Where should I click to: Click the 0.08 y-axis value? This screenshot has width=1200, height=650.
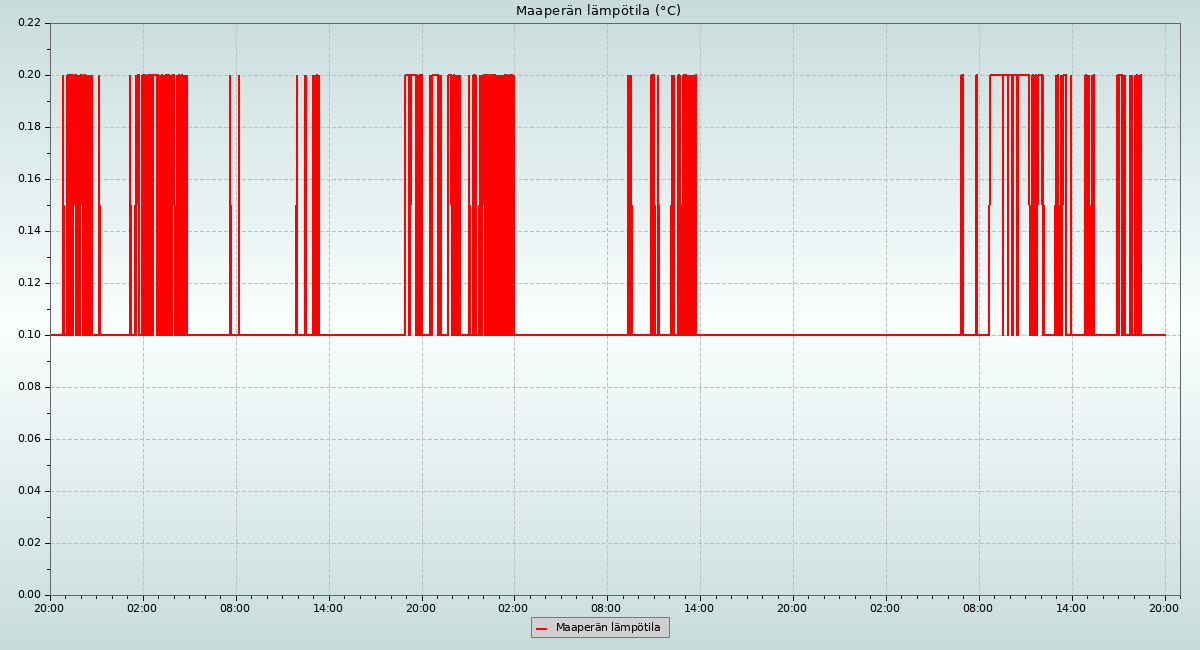(29, 387)
